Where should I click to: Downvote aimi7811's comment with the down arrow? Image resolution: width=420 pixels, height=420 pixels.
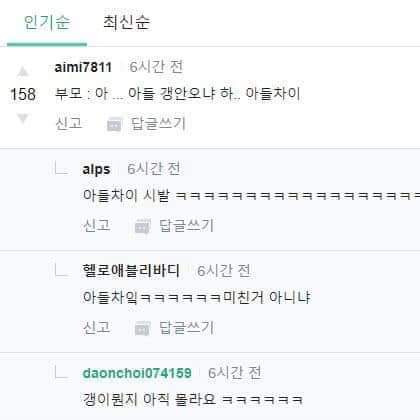23,118
